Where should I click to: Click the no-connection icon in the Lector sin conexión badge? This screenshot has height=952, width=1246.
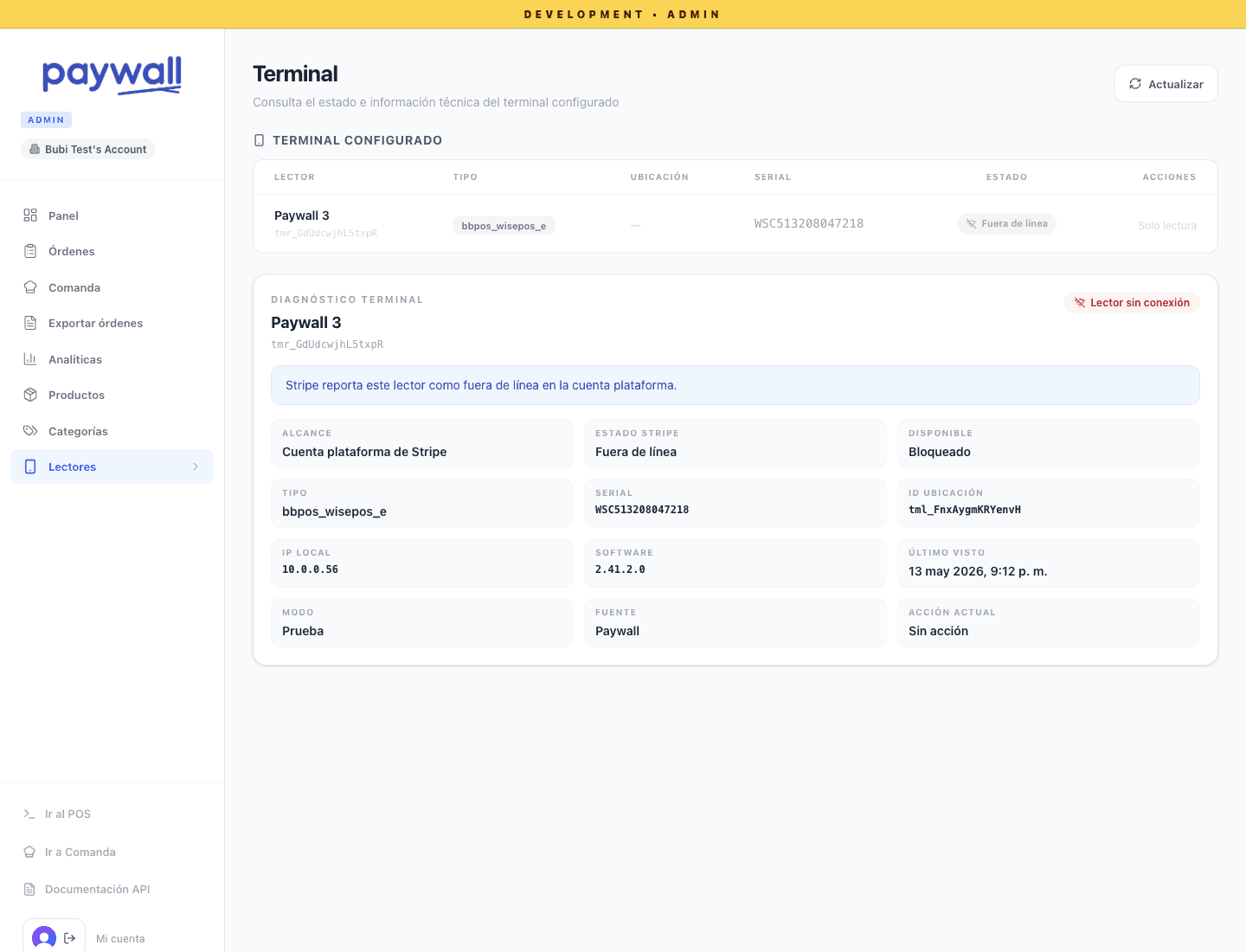point(1080,303)
